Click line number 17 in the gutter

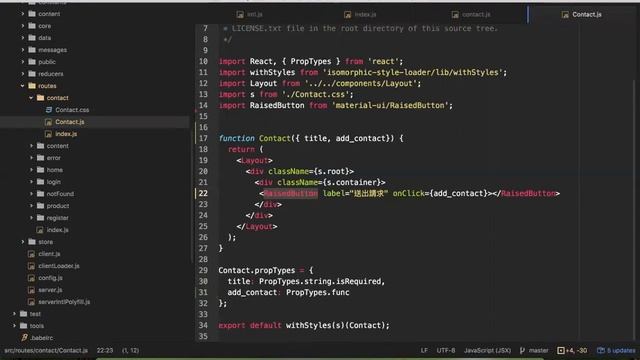(x=203, y=138)
